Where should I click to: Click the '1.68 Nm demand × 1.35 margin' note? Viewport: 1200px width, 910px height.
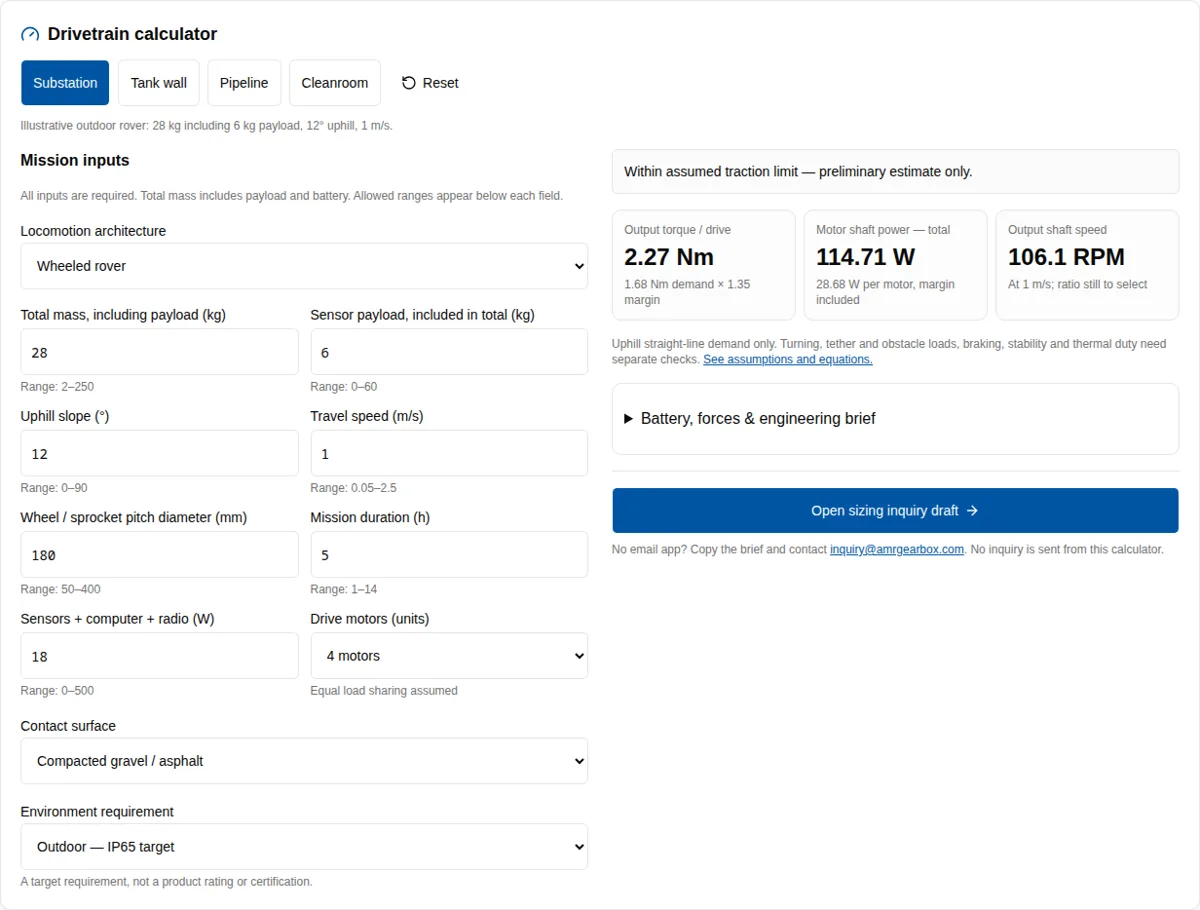tap(687, 292)
